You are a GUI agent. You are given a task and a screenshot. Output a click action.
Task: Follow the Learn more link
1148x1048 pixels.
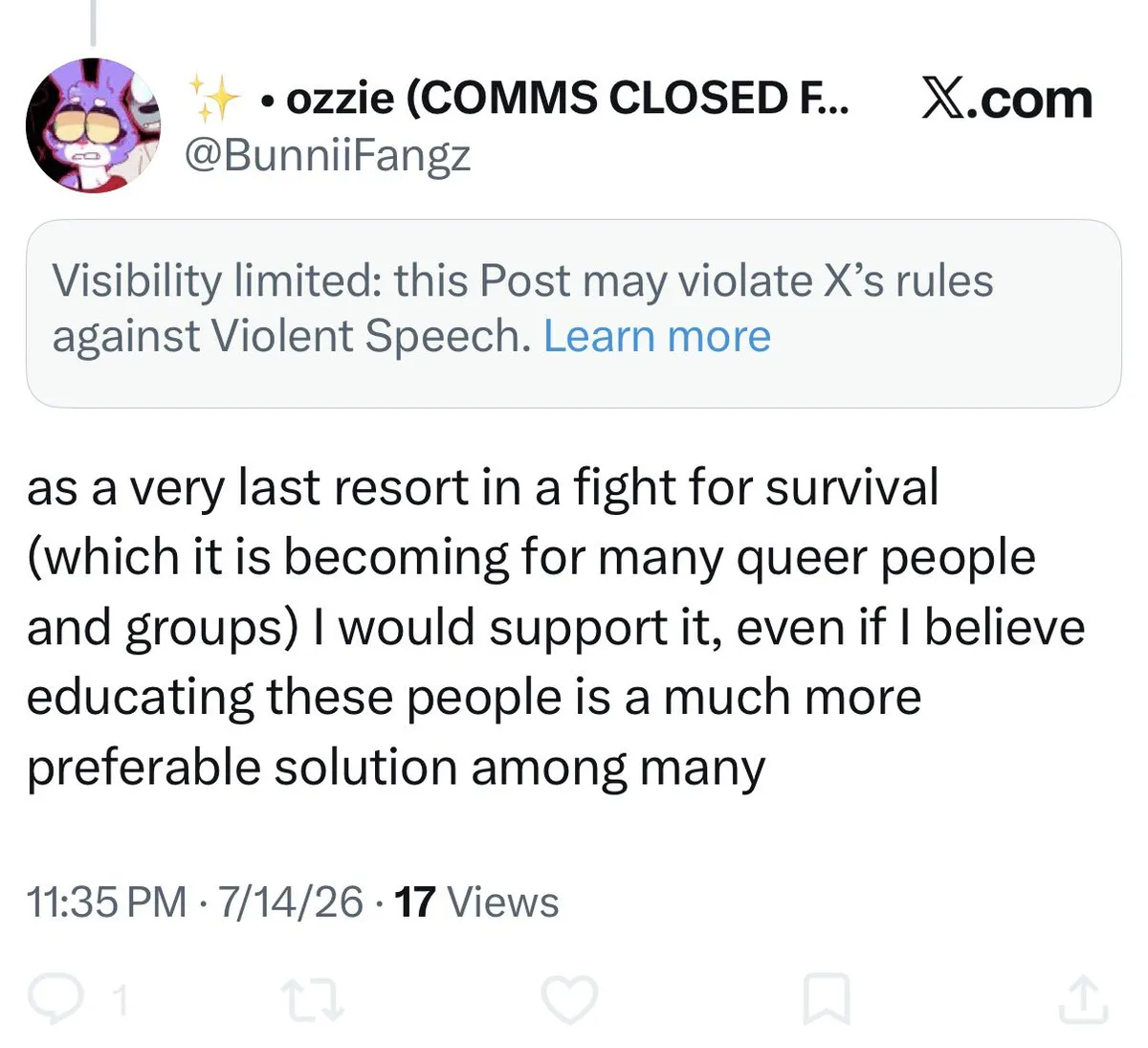pyautogui.click(x=657, y=336)
